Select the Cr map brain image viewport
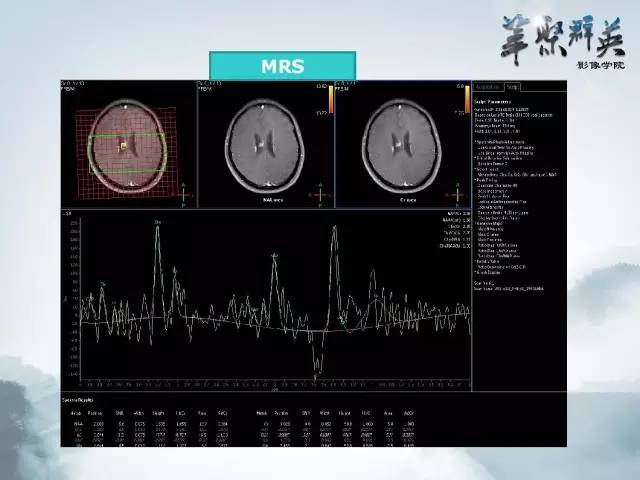The height and width of the screenshot is (480, 640). click(402, 144)
